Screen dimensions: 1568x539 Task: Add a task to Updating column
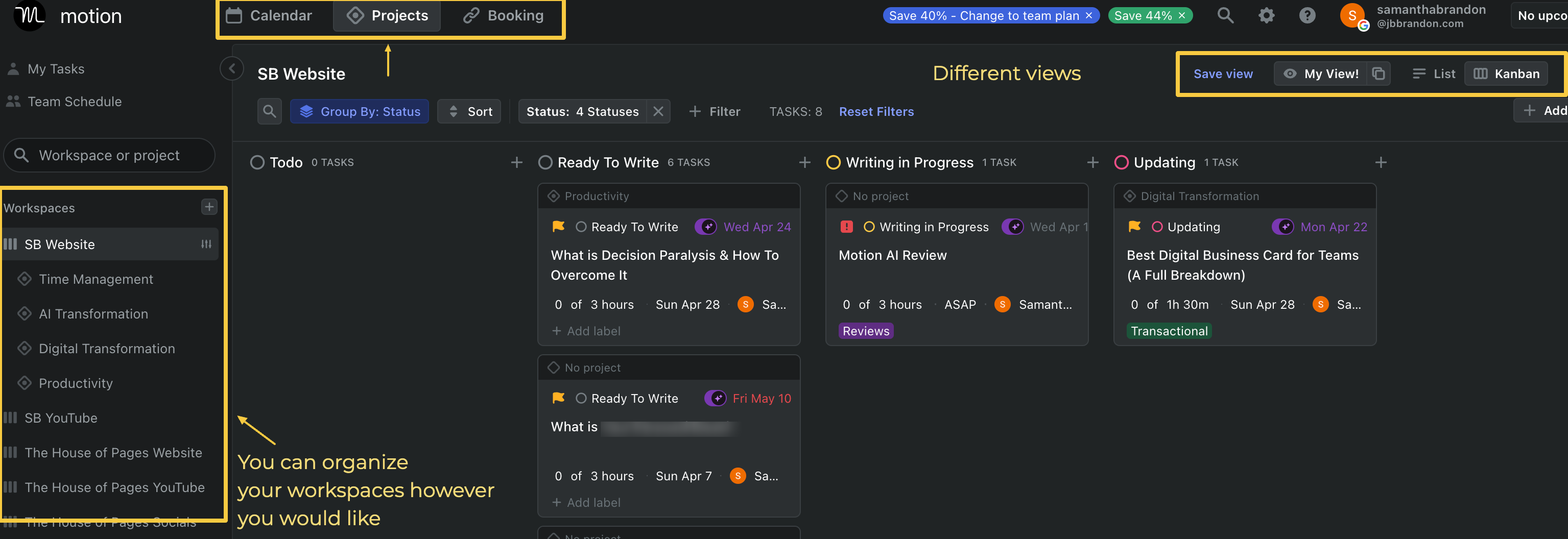(1381, 162)
